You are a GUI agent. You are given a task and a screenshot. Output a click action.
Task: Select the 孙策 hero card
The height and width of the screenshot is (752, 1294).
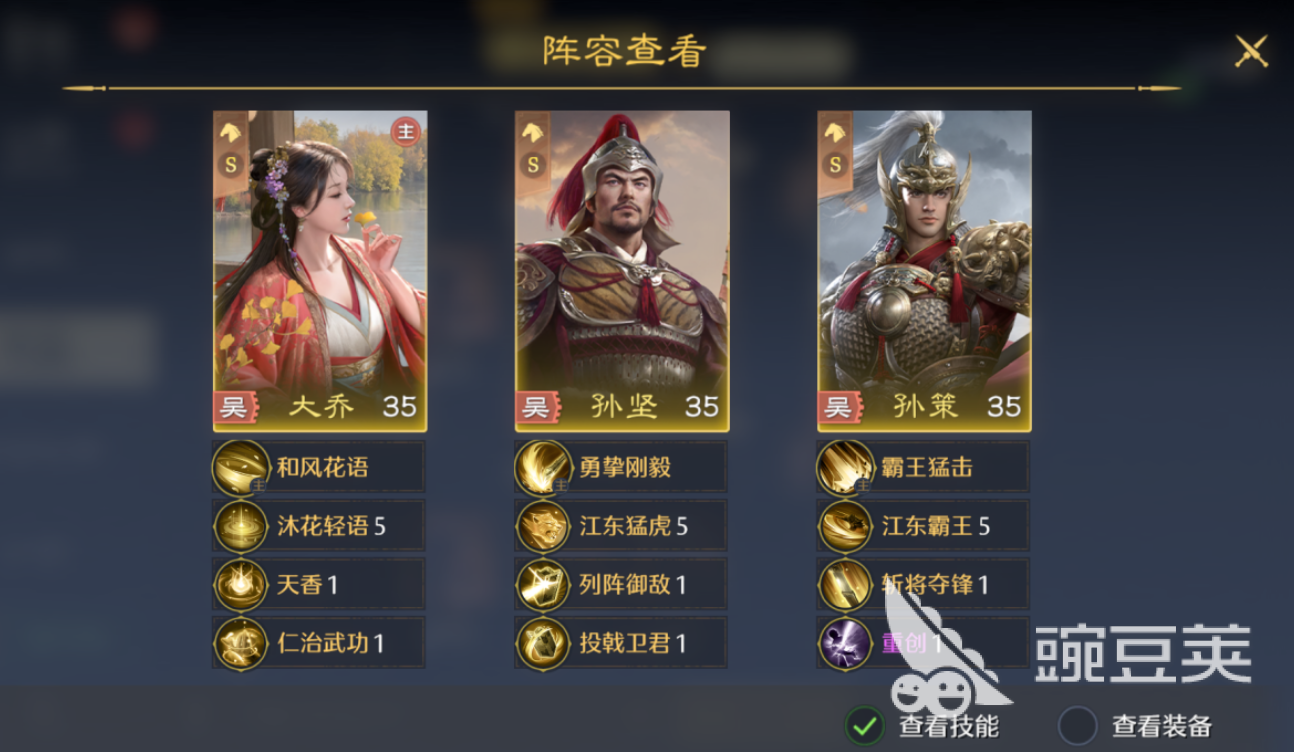[924, 271]
